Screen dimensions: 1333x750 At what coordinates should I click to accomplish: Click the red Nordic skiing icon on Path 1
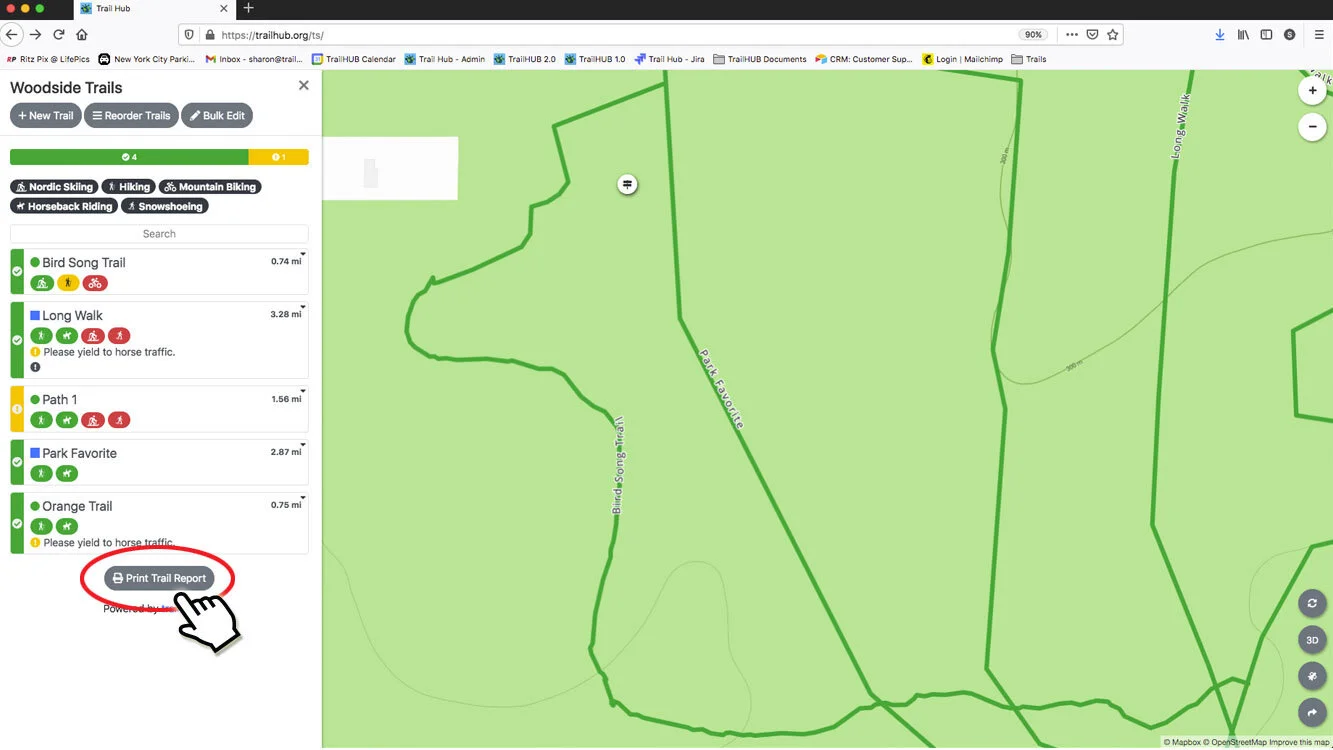93,420
